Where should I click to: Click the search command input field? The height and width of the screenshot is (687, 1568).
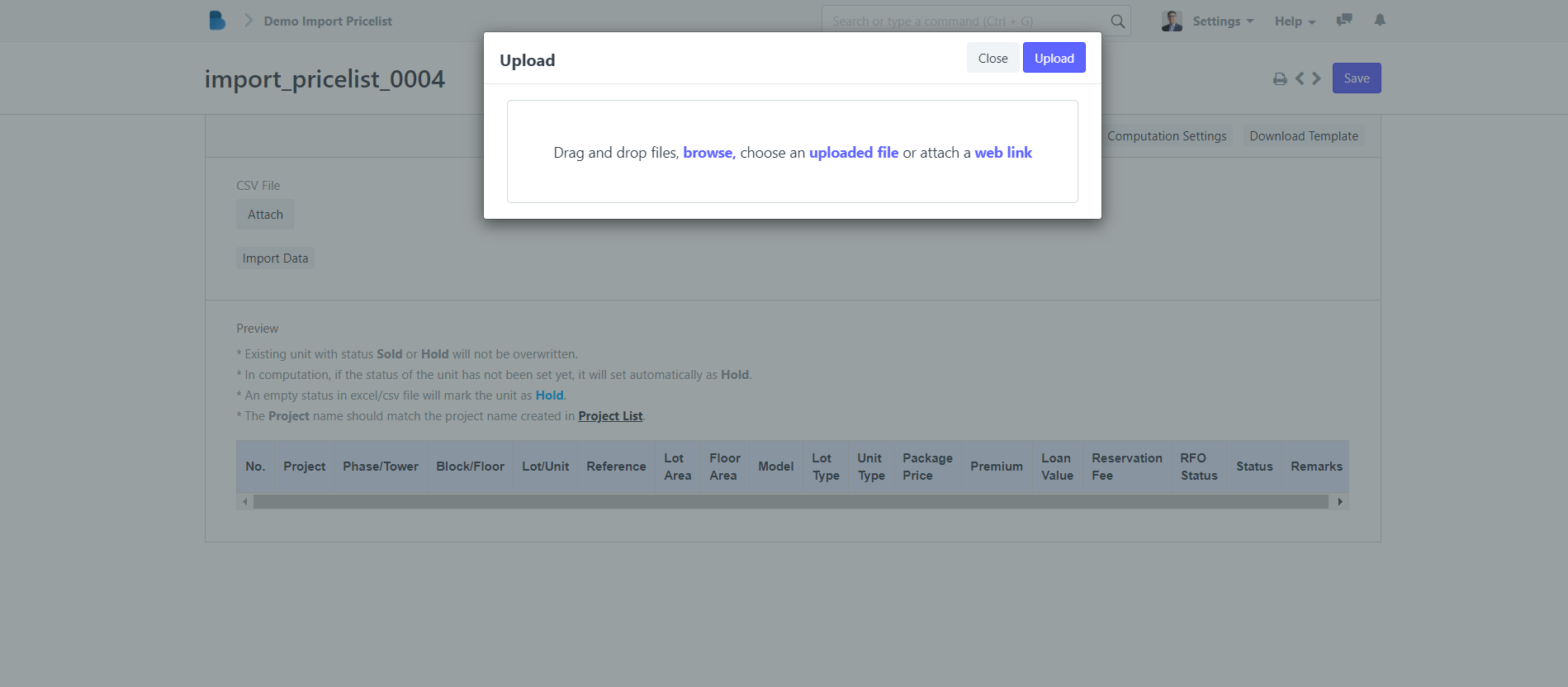tap(966, 21)
